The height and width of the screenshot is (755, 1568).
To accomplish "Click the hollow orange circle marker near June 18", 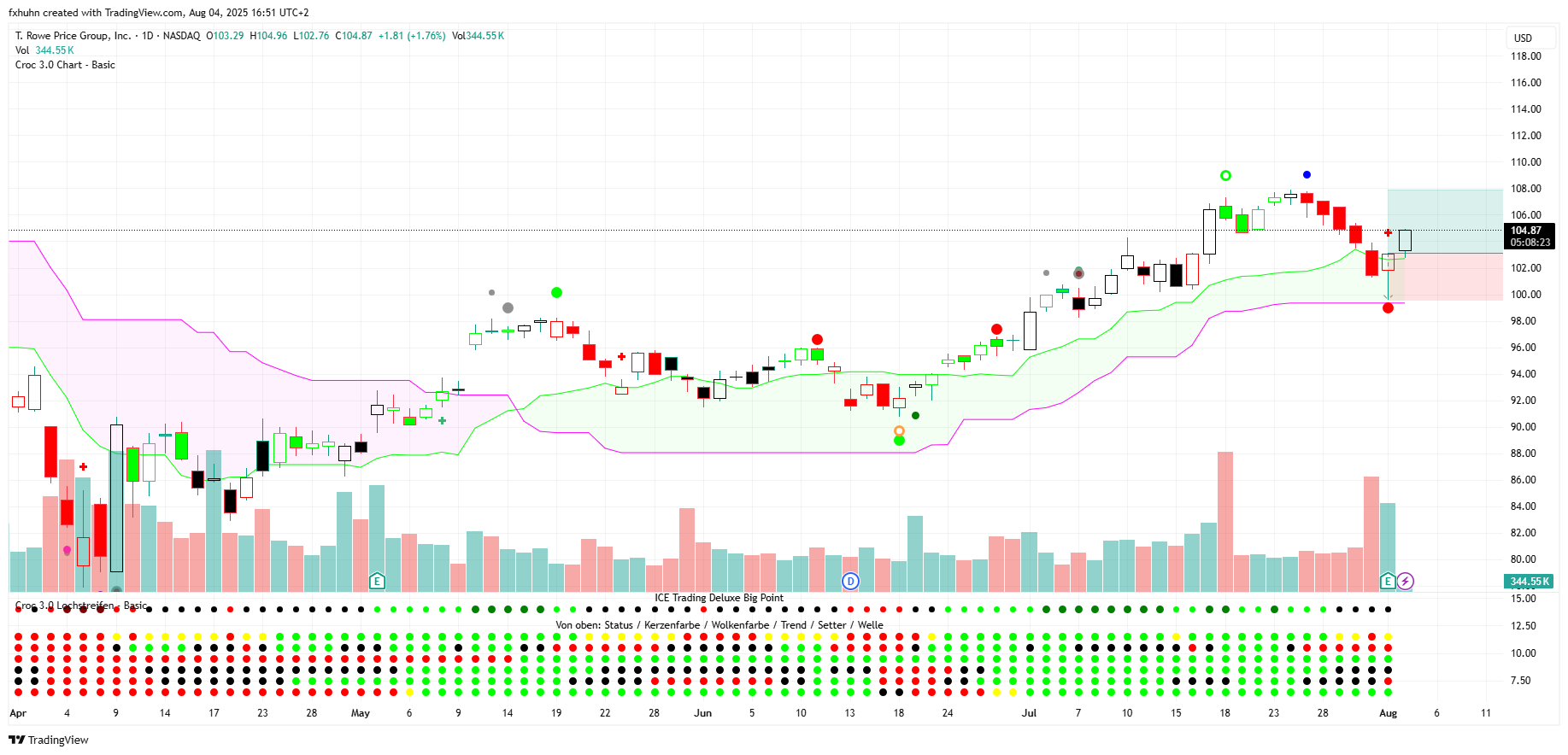I will click(x=899, y=430).
